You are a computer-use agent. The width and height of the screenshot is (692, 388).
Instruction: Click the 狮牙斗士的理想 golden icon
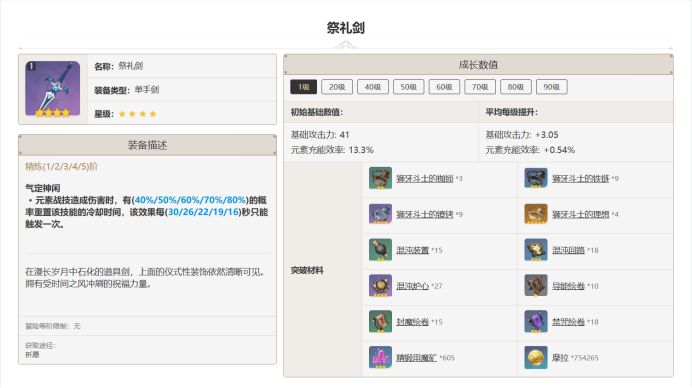coord(536,214)
